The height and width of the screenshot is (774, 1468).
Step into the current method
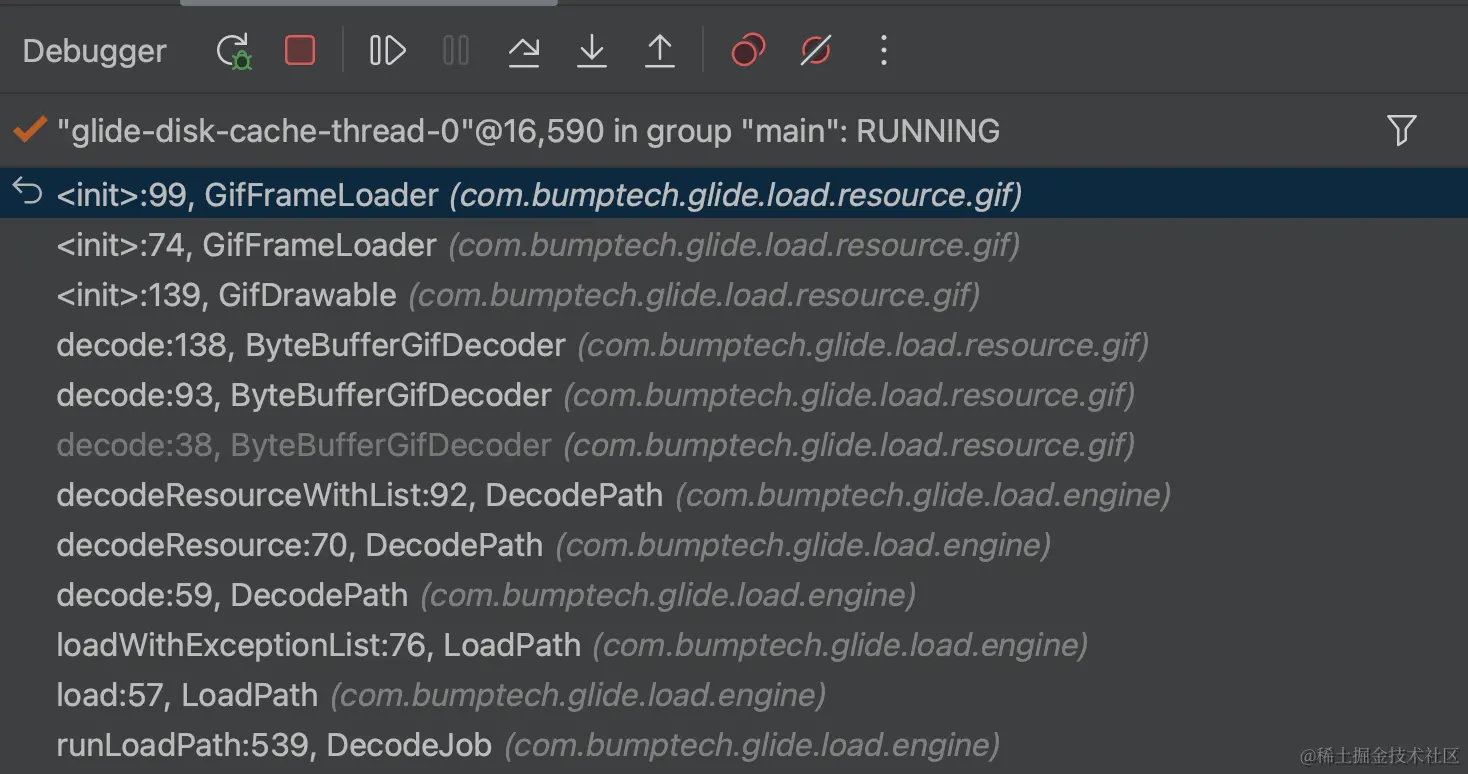[592, 51]
